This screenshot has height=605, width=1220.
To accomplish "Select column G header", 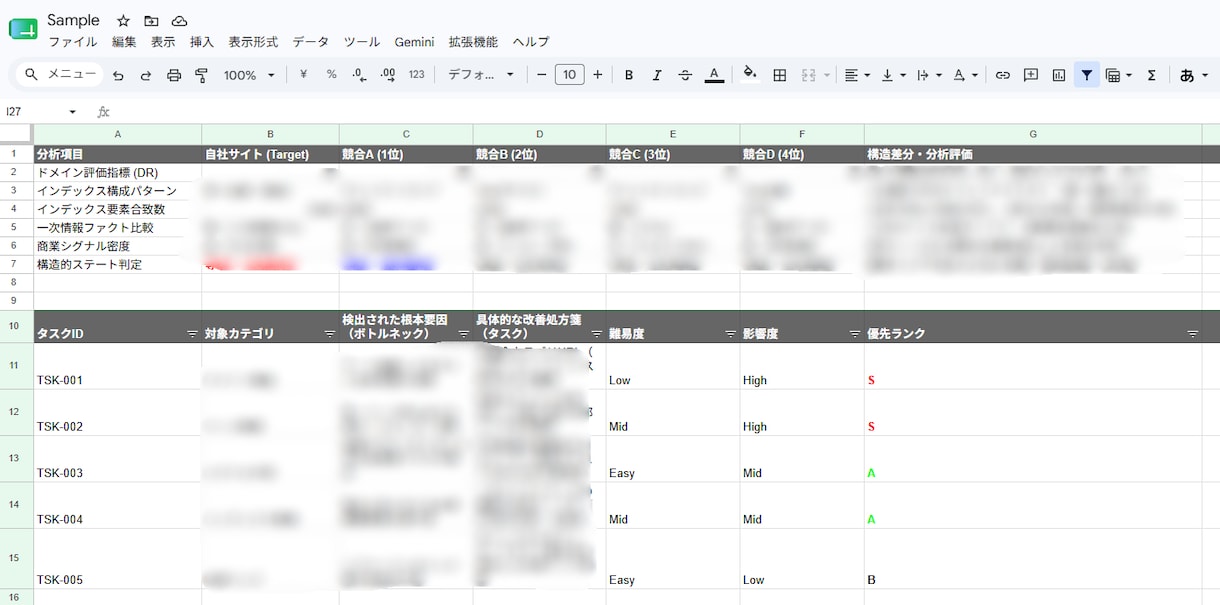I will [1033, 134].
